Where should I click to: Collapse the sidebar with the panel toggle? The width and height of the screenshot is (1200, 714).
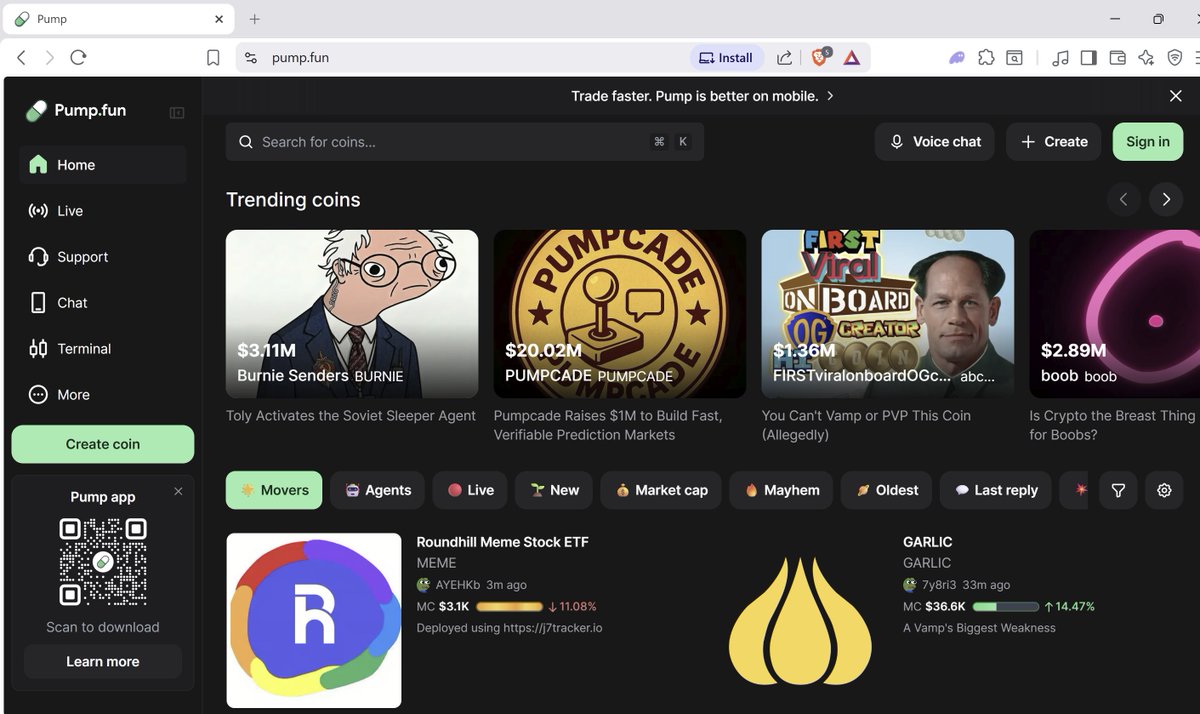point(177,112)
